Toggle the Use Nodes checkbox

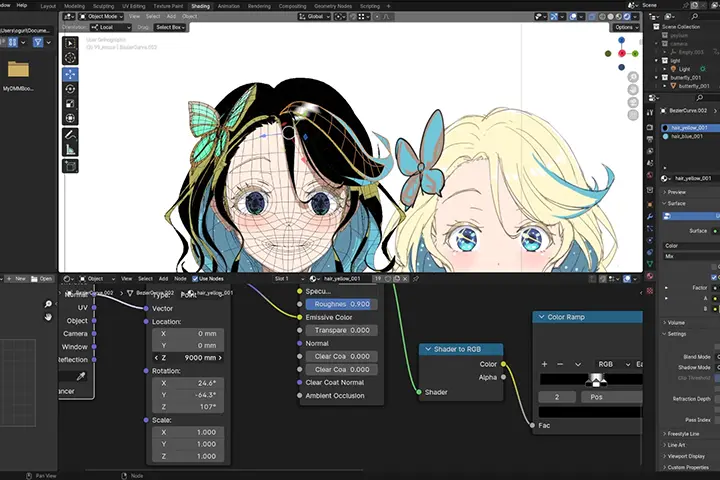tap(195, 279)
